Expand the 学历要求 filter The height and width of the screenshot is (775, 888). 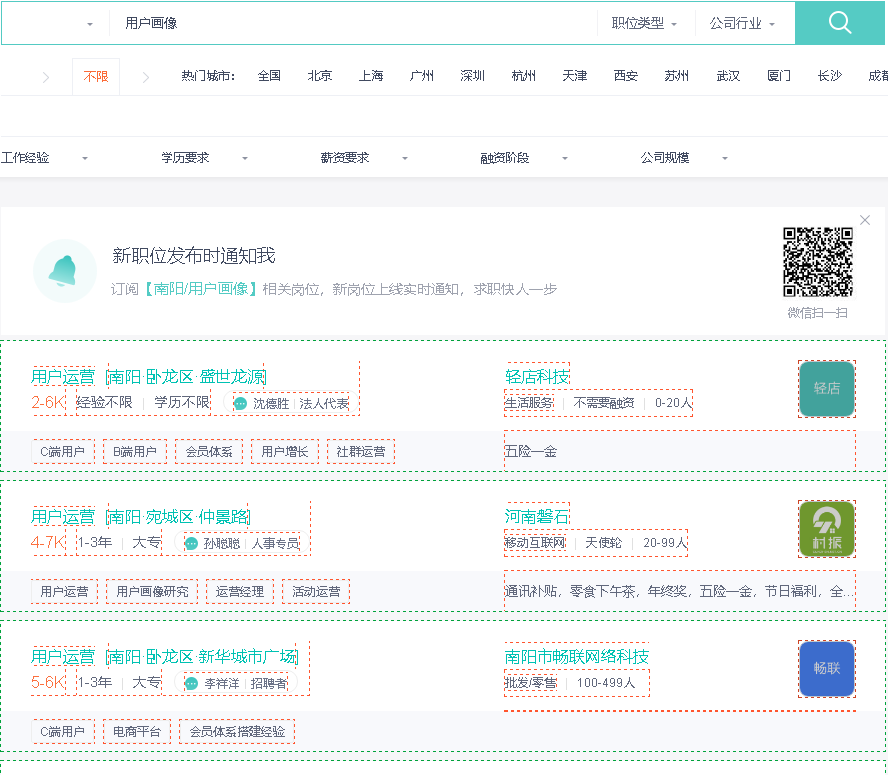coord(204,157)
